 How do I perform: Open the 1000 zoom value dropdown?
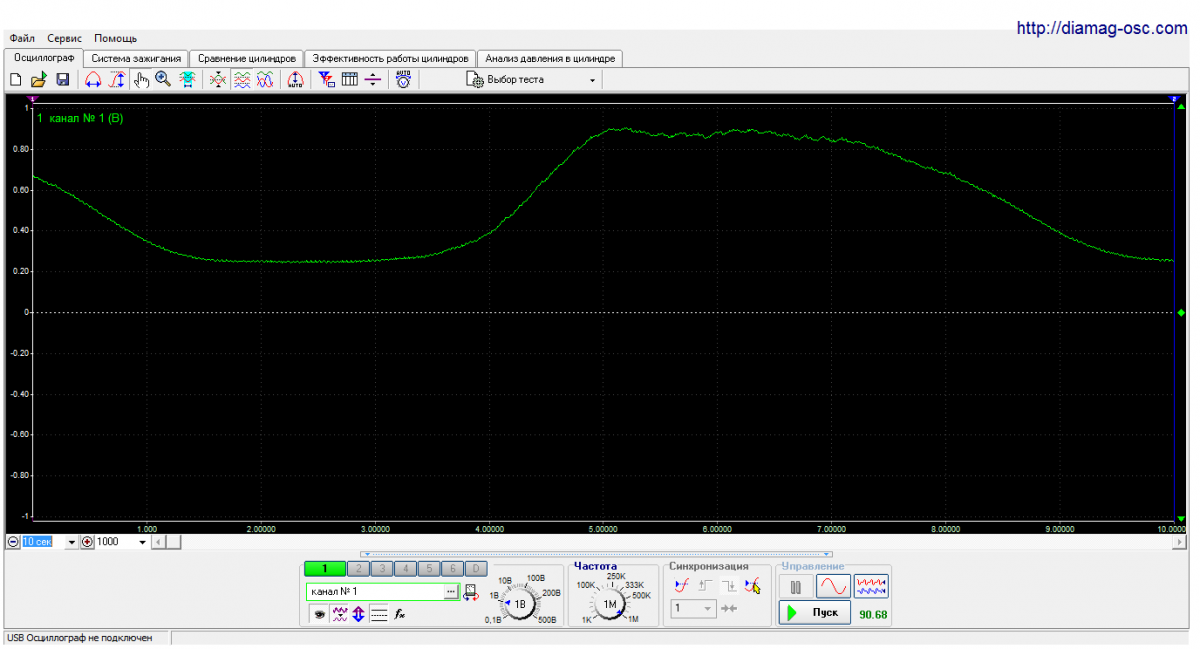pyautogui.click(x=142, y=542)
